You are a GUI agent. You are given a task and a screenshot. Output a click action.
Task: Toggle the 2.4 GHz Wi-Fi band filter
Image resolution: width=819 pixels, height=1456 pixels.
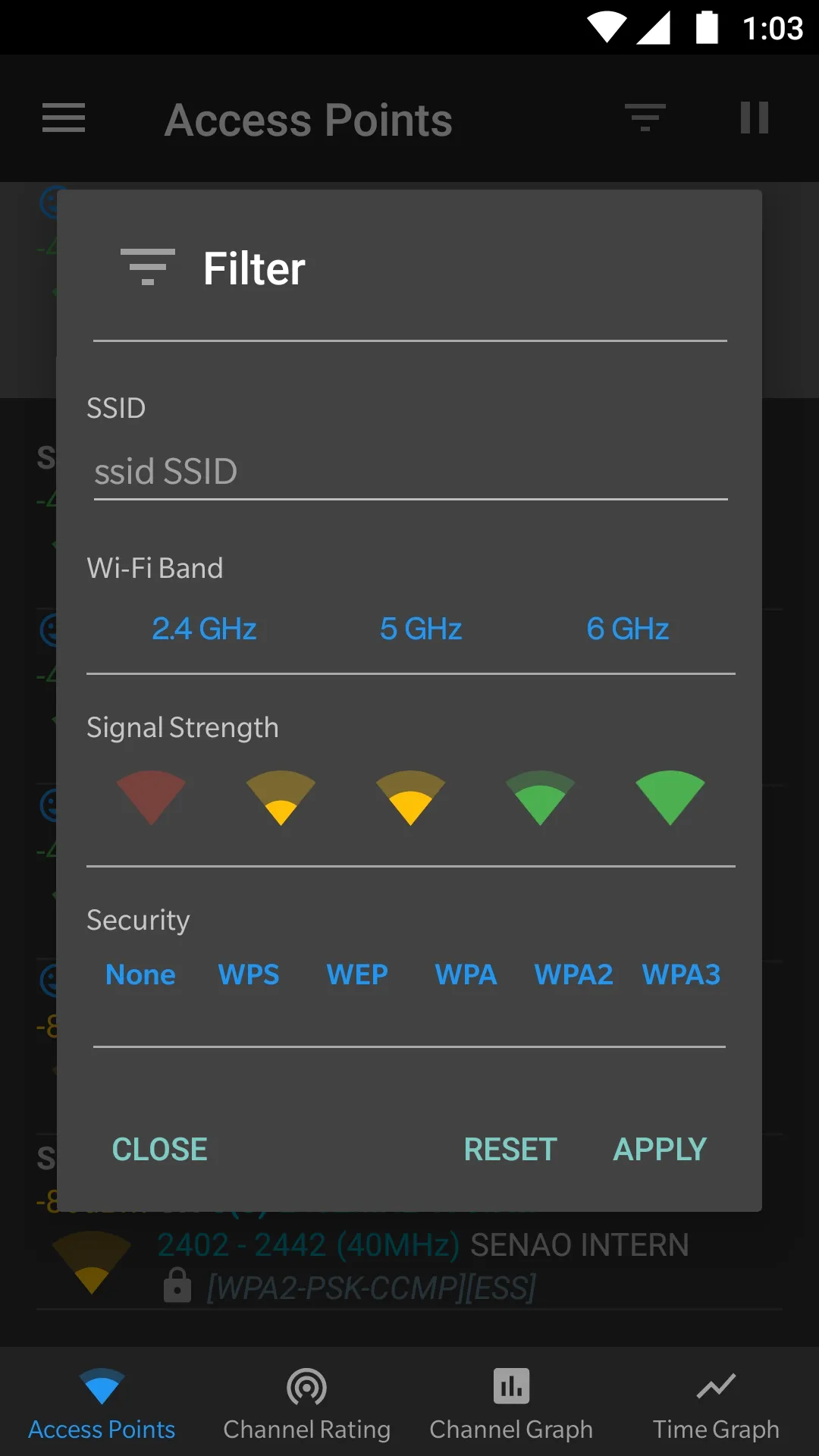[x=204, y=628]
